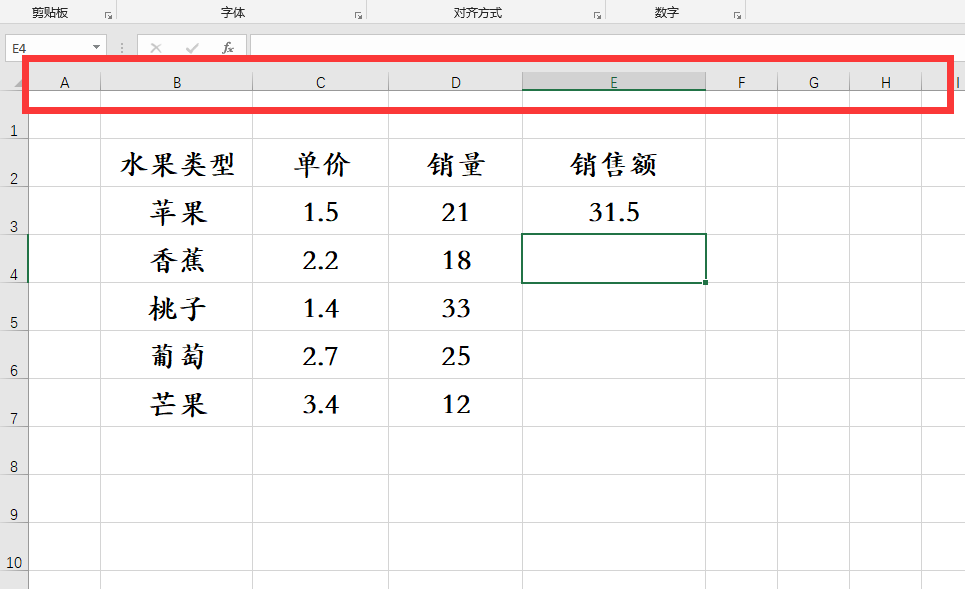
Task: Click the sales volume cell 25
Action: pyautogui.click(x=455, y=355)
